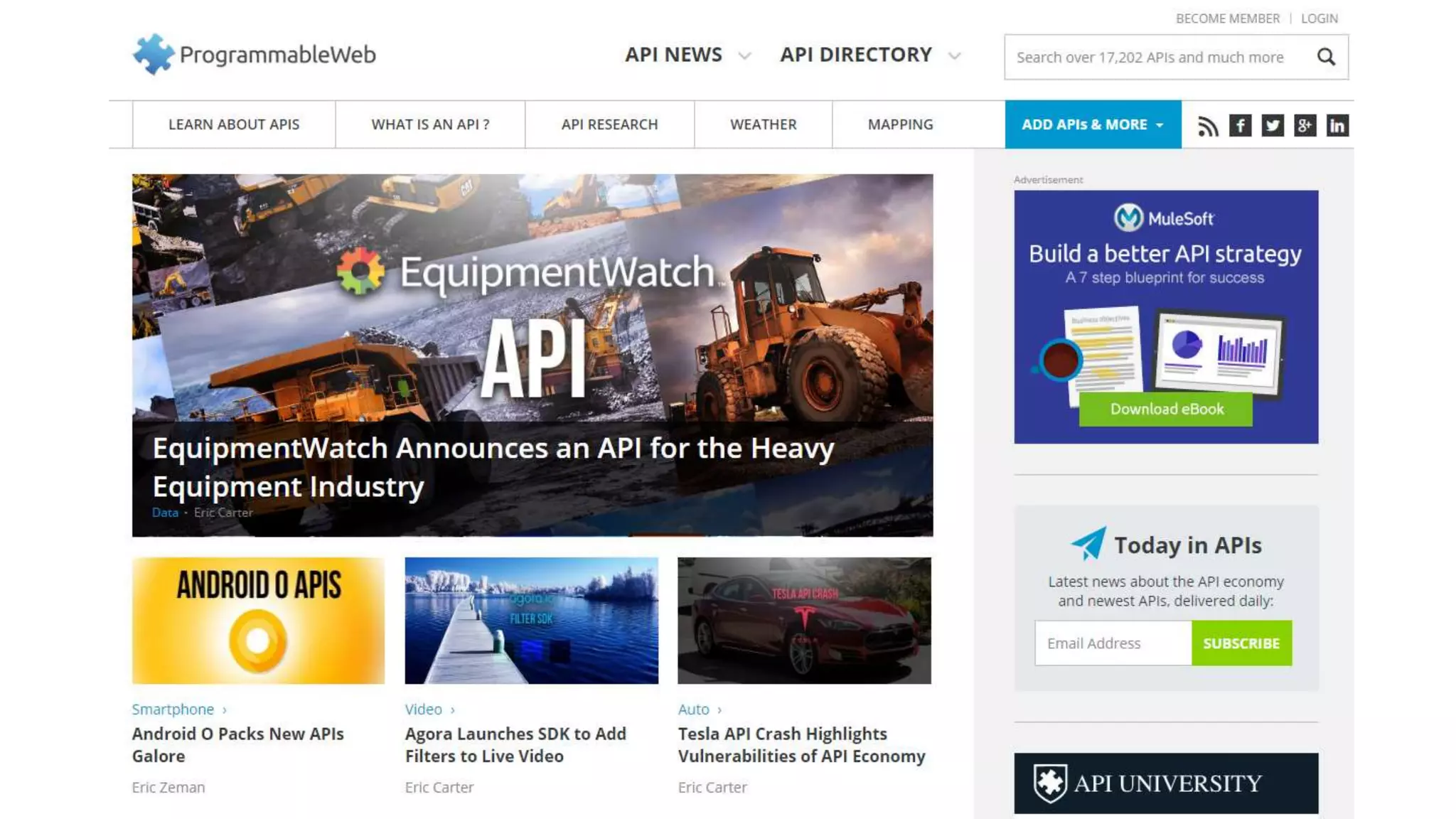The image size is (1456, 819).
Task: Open the Add APIs & More dropdown
Action: point(1093,124)
